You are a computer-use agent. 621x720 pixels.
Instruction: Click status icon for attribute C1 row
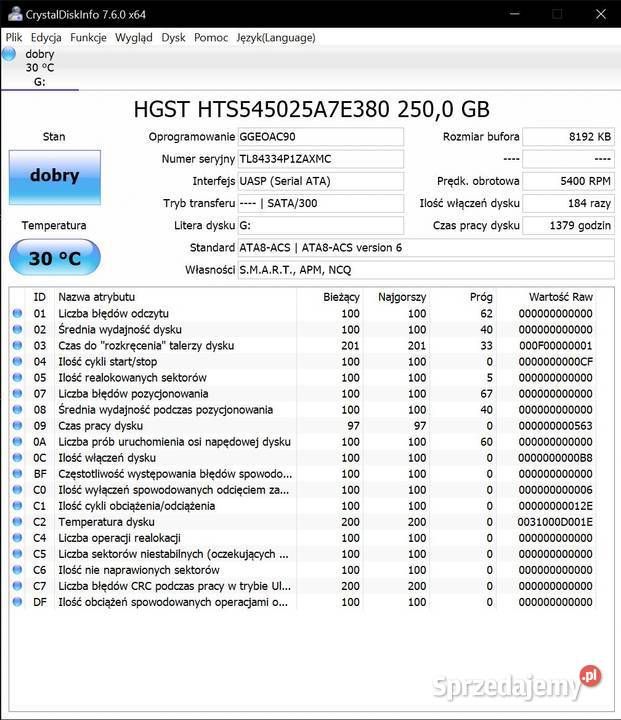17,506
